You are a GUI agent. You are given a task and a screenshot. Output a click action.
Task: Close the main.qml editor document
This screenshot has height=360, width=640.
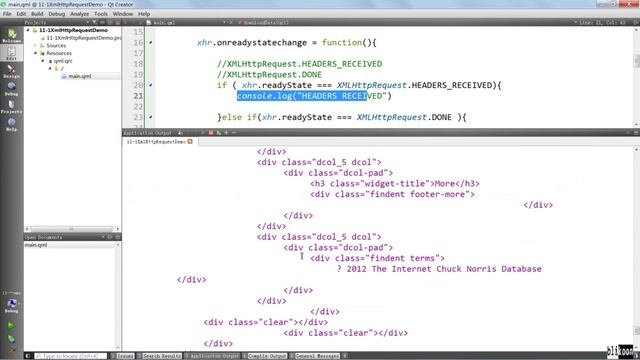click(231, 22)
